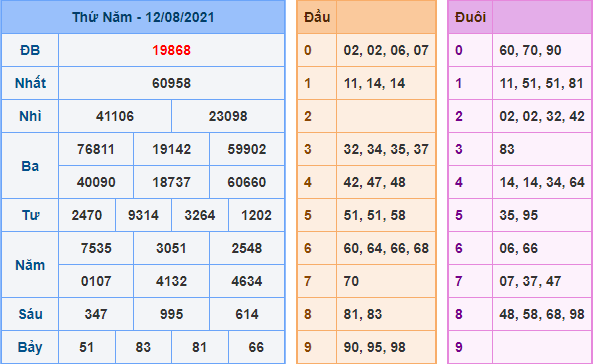Image resolution: width=593 pixels, height=364 pixels.
Task: Click the 'Đầu' column header
Action: [317, 17]
